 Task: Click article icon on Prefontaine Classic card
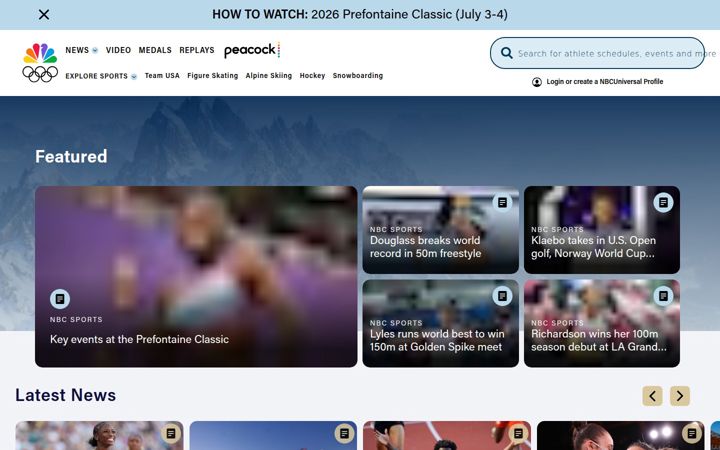pos(60,299)
